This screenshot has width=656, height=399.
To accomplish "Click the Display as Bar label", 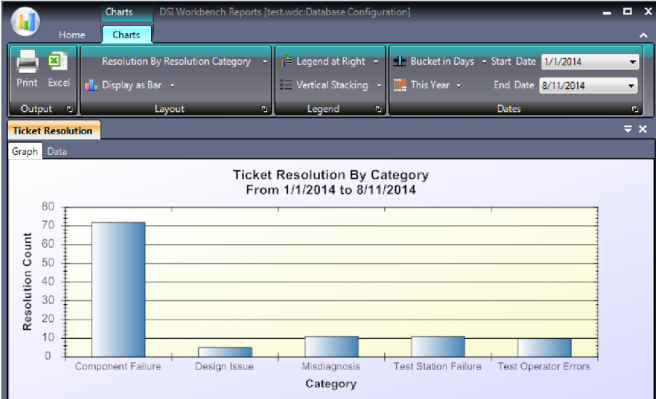I will pos(132,85).
